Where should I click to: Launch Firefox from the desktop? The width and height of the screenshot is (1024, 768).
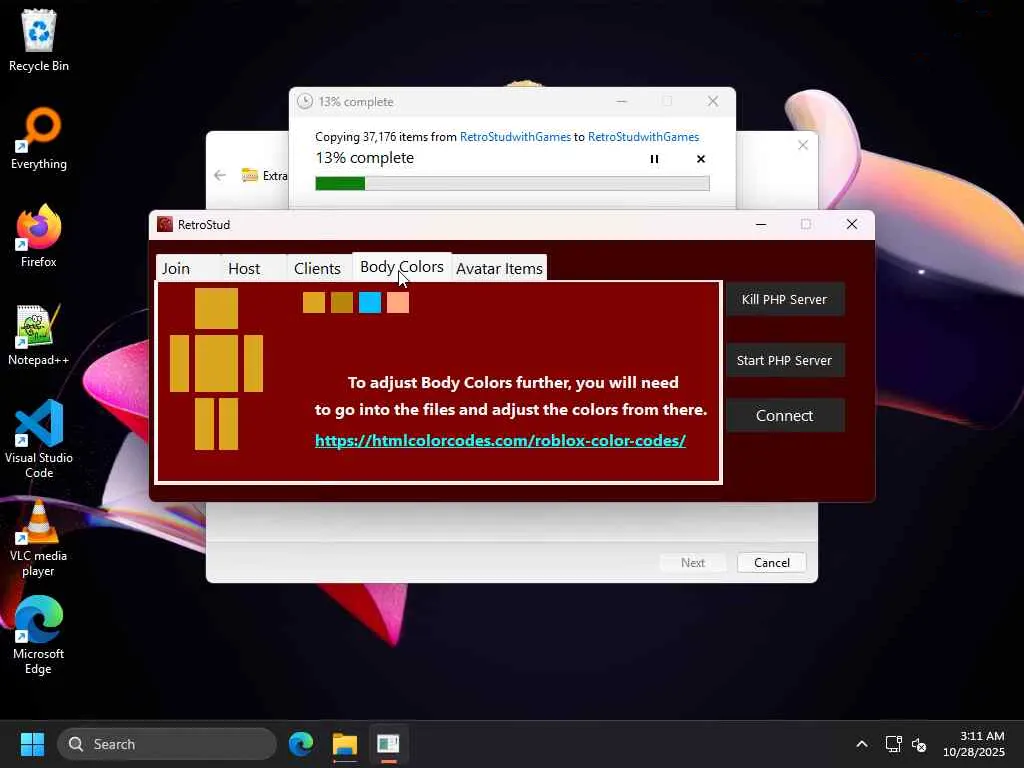click(x=39, y=236)
